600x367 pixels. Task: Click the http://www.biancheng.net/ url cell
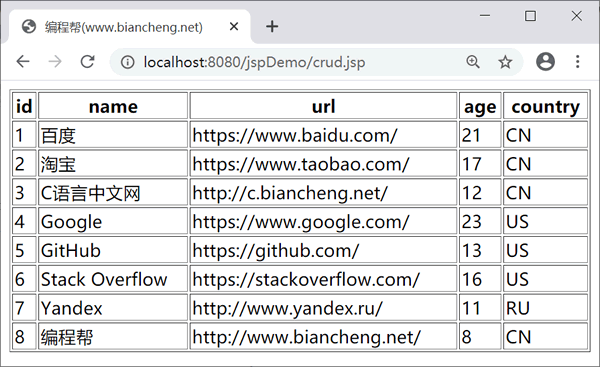pyautogui.click(x=323, y=336)
